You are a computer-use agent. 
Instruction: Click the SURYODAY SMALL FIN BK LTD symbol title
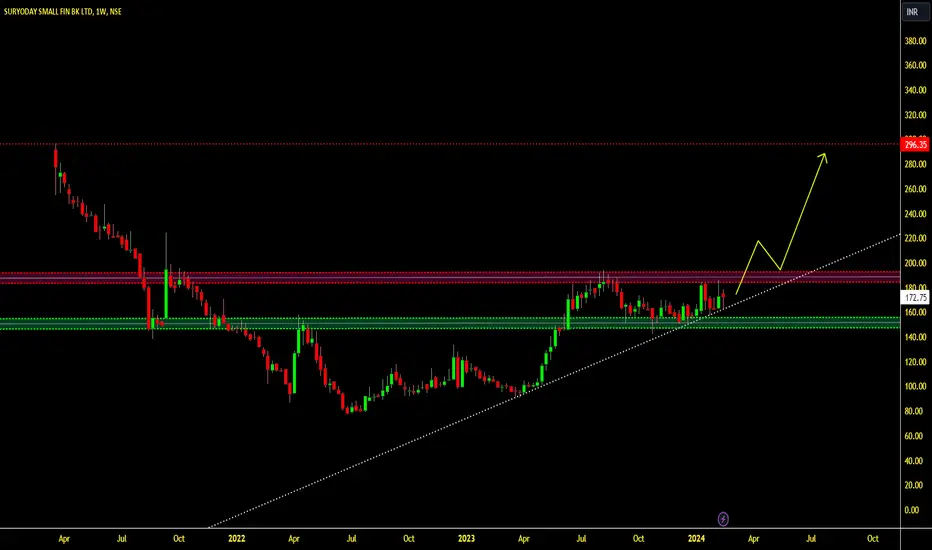(48, 11)
